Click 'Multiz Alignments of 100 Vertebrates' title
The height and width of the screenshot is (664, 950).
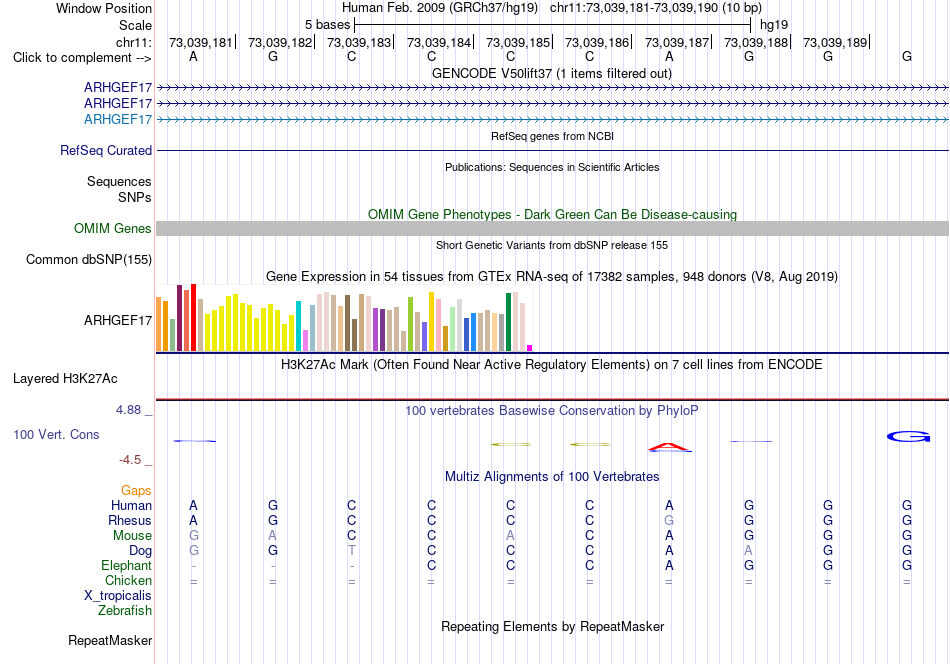(x=552, y=477)
